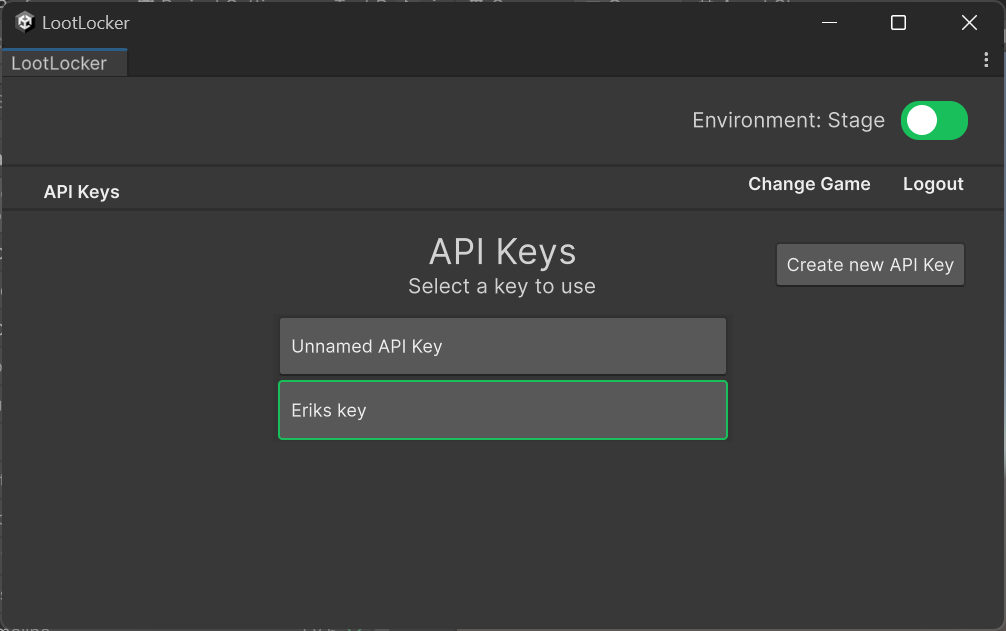Image resolution: width=1006 pixels, height=631 pixels.
Task: Click empty title bar space left of minimize
Action: [x=500, y=23]
